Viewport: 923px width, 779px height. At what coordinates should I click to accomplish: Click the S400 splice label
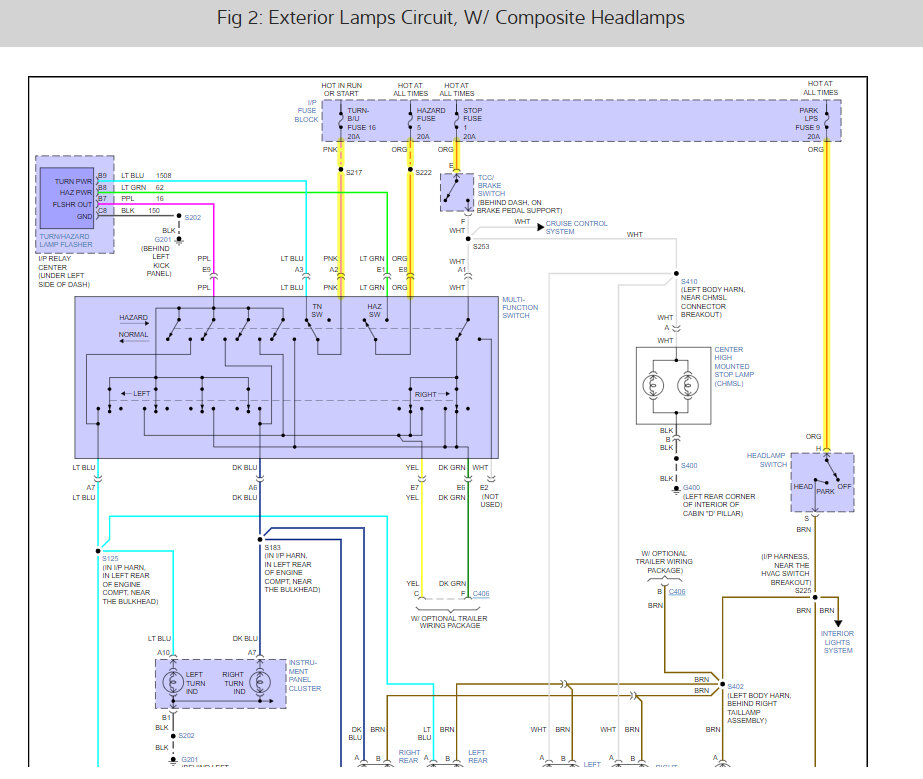coord(689,465)
